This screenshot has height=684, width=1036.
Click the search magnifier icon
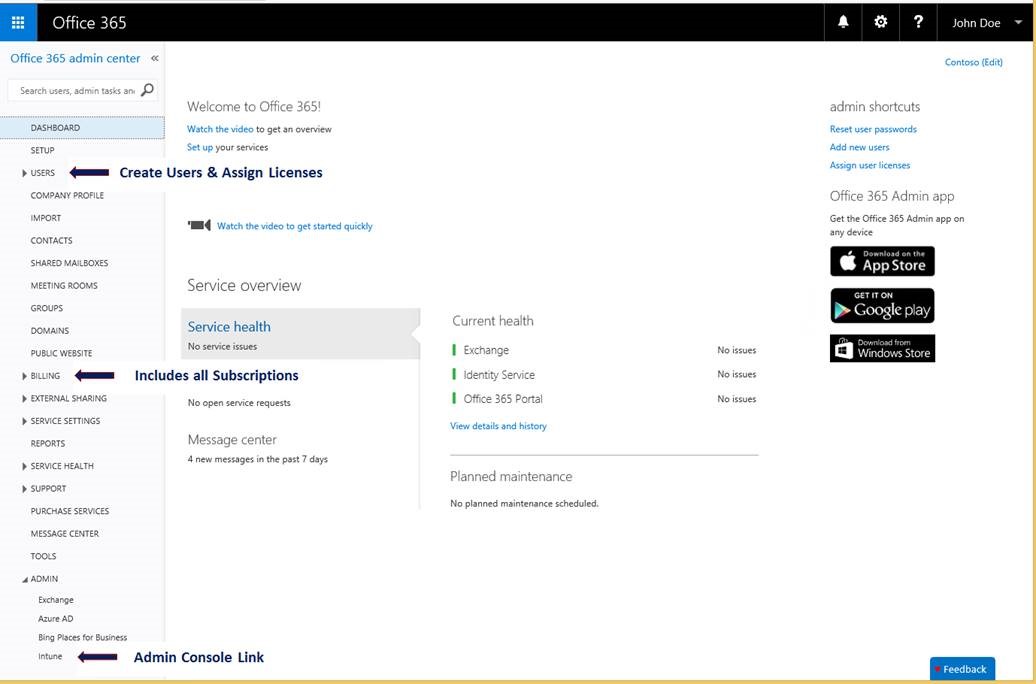point(146,89)
